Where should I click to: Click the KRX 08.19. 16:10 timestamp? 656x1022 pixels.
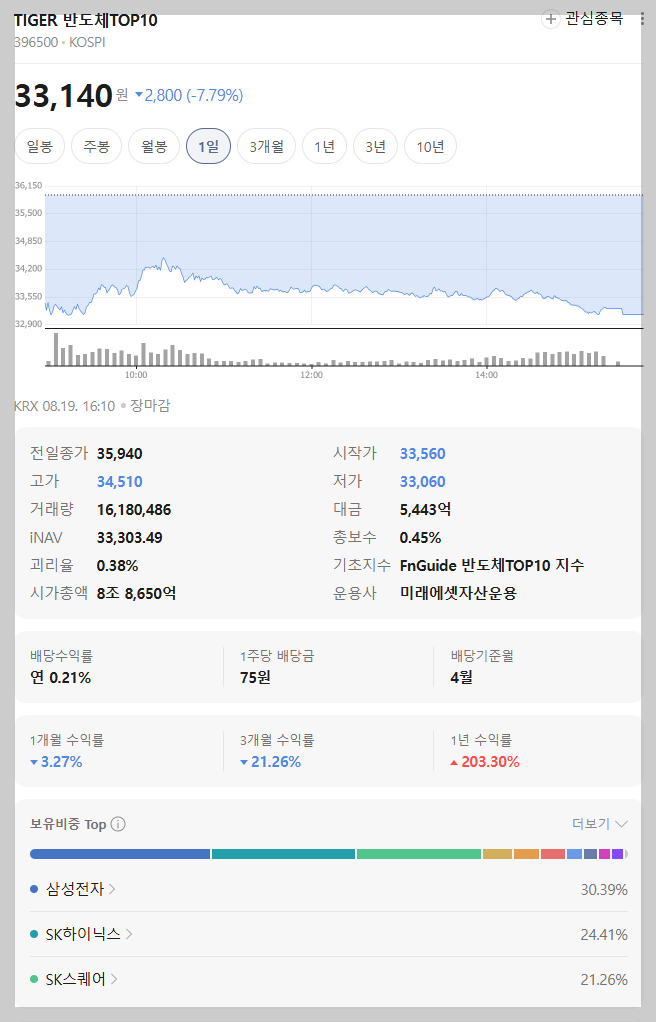tap(65, 406)
